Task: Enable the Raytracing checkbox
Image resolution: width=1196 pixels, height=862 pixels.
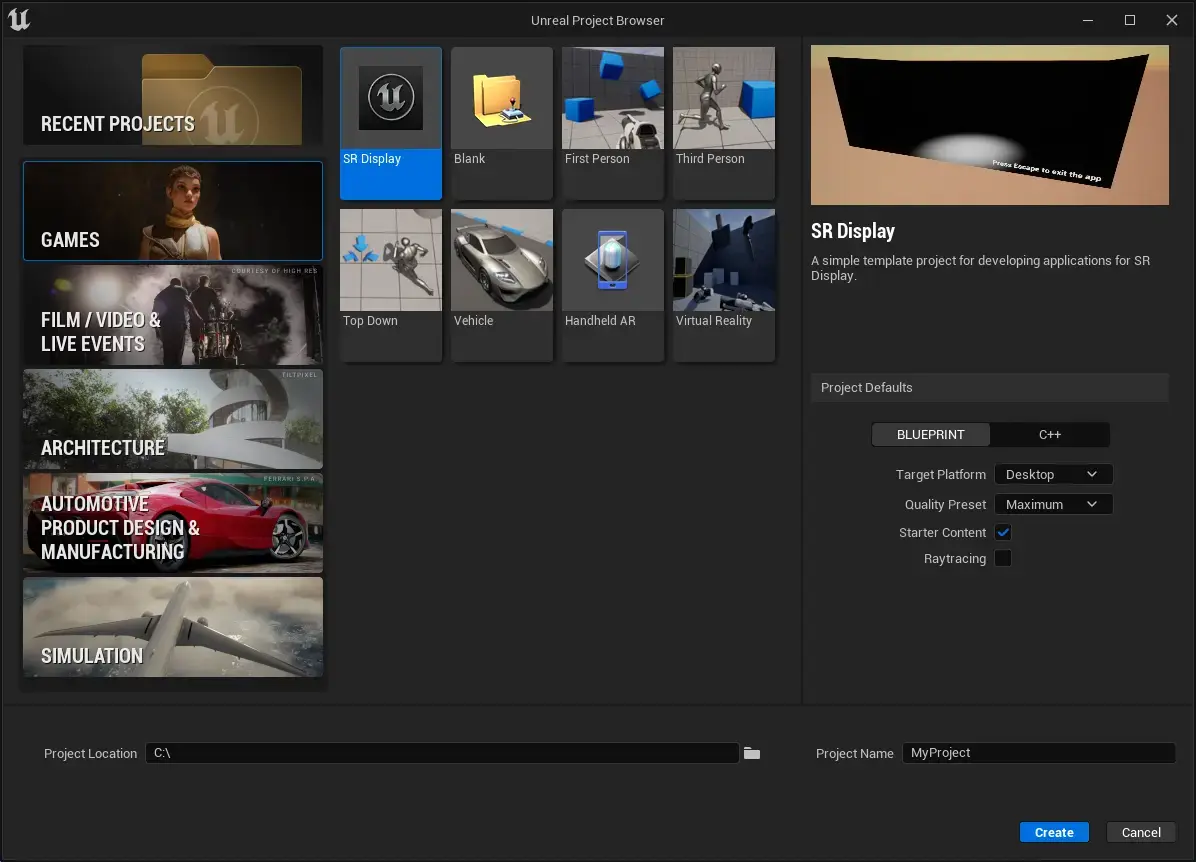Action: (x=1003, y=559)
